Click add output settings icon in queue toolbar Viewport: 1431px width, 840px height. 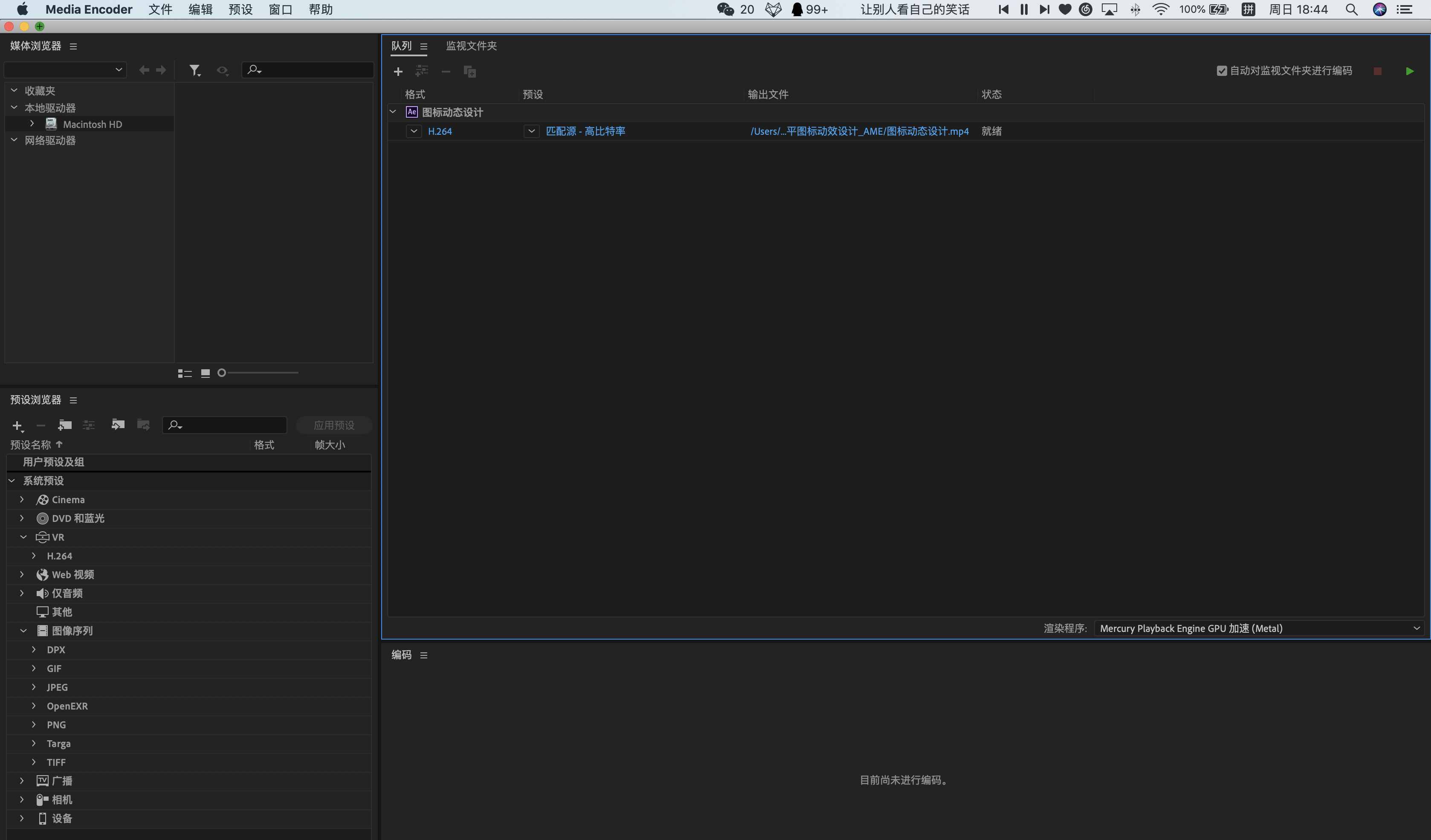422,71
